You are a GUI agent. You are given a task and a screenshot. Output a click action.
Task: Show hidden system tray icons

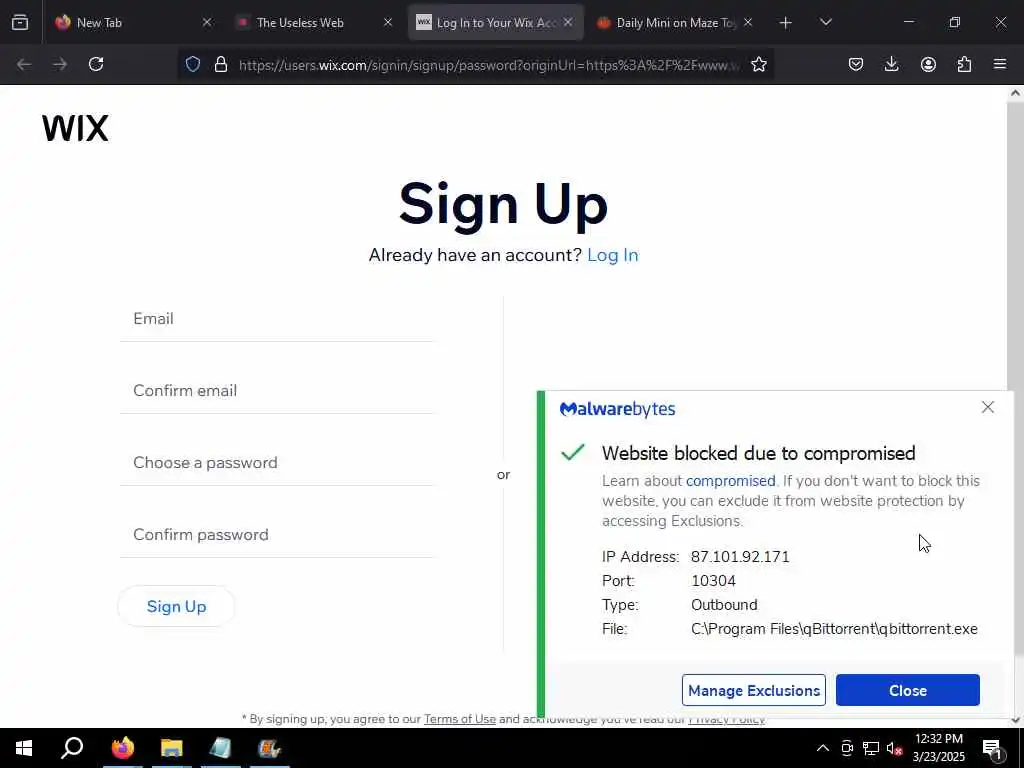tap(823, 748)
